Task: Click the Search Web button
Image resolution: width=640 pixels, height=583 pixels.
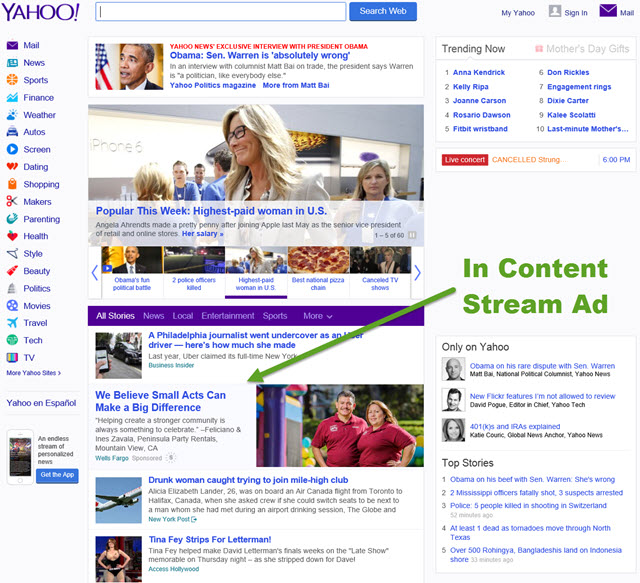Action: [383, 11]
